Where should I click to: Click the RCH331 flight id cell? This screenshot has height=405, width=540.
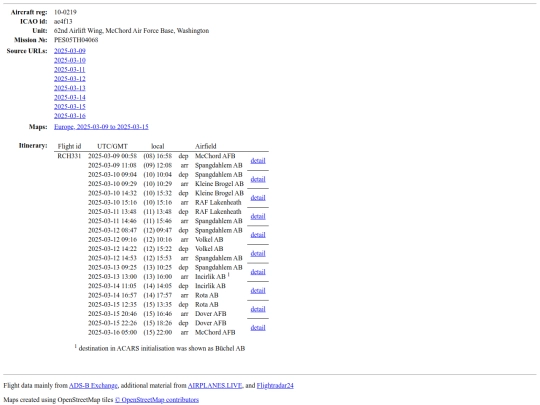click(x=69, y=156)
